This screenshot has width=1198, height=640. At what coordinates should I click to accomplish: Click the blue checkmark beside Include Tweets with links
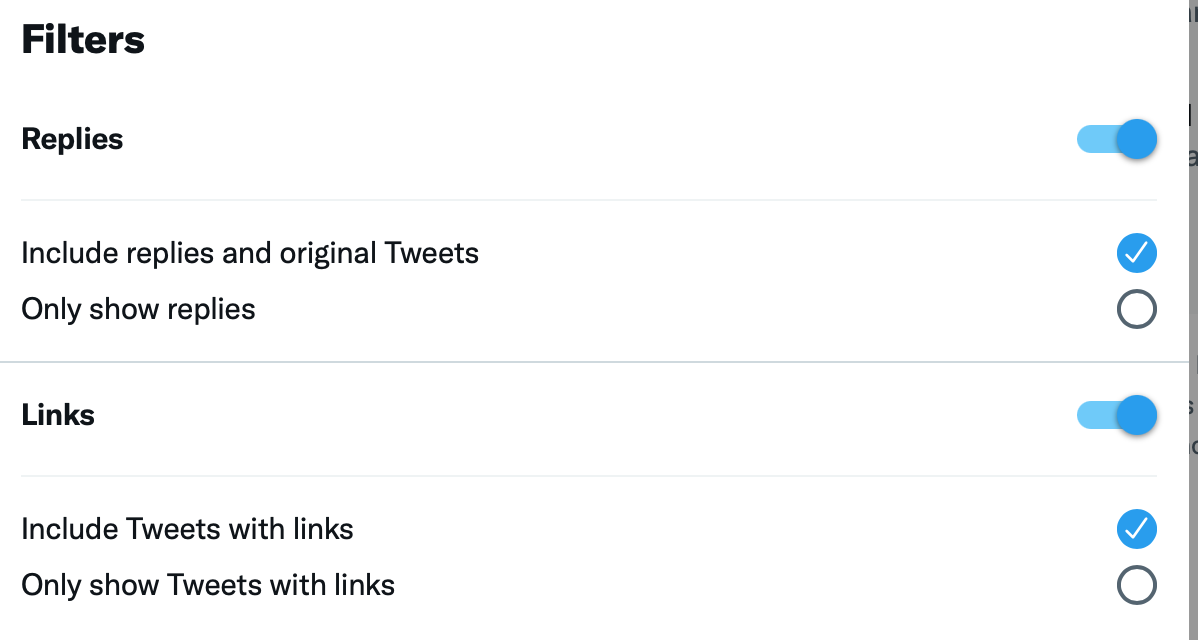point(1136,529)
